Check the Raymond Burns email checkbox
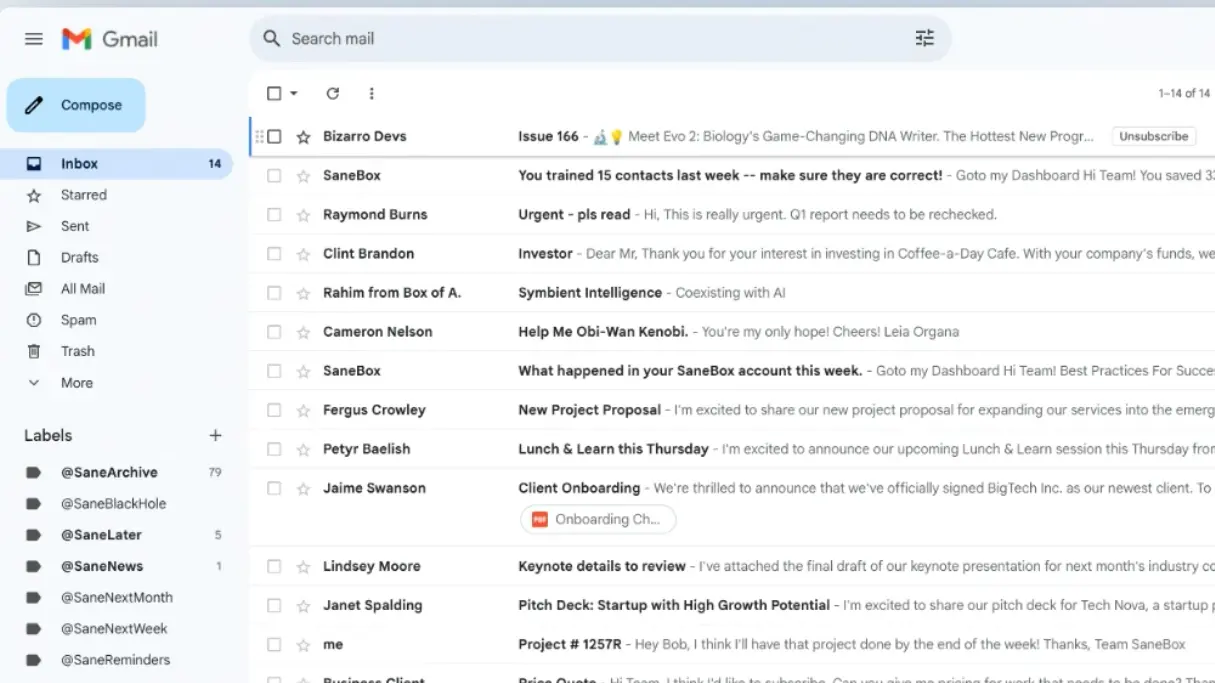Image resolution: width=1215 pixels, height=683 pixels. (274, 214)
